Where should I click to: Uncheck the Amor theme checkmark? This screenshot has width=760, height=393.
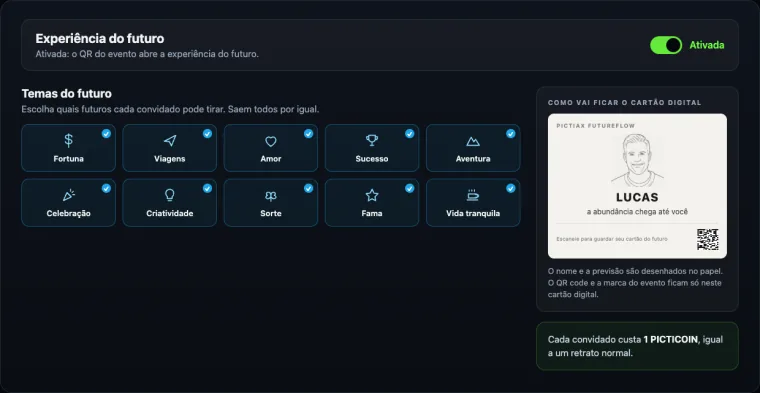(x=308, y=134)
